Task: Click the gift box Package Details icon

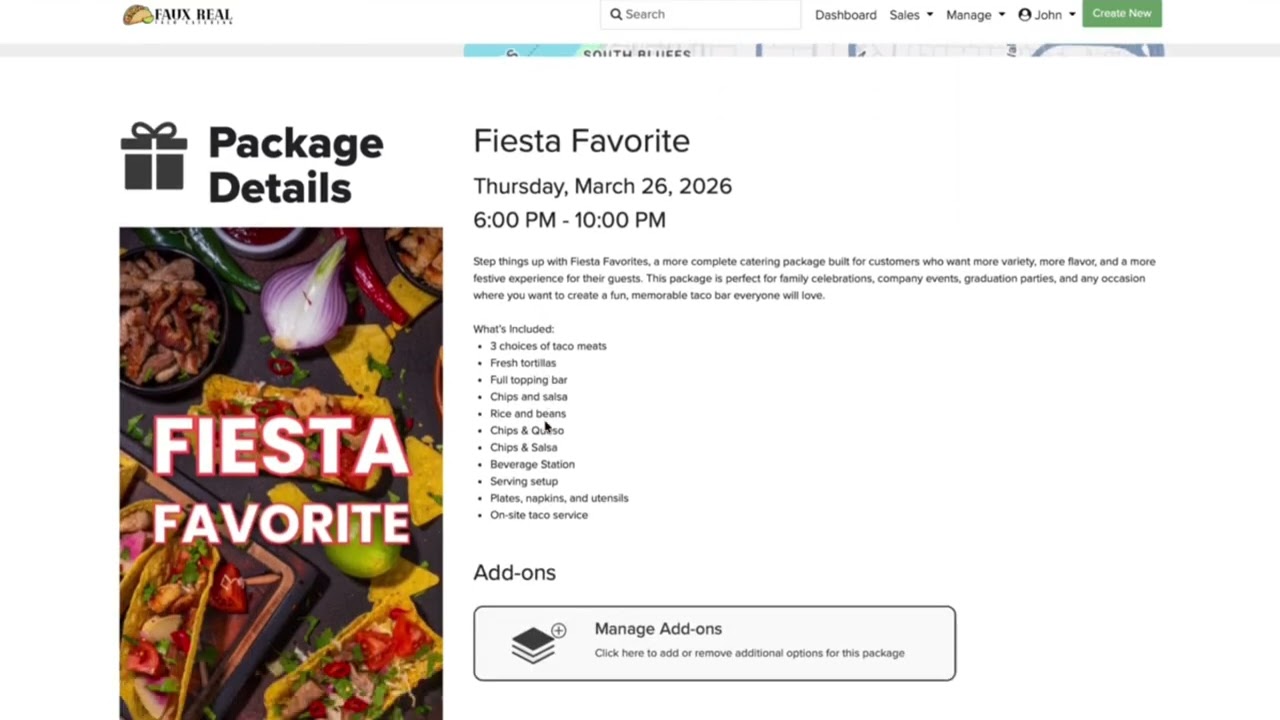Action: [154, 157]
